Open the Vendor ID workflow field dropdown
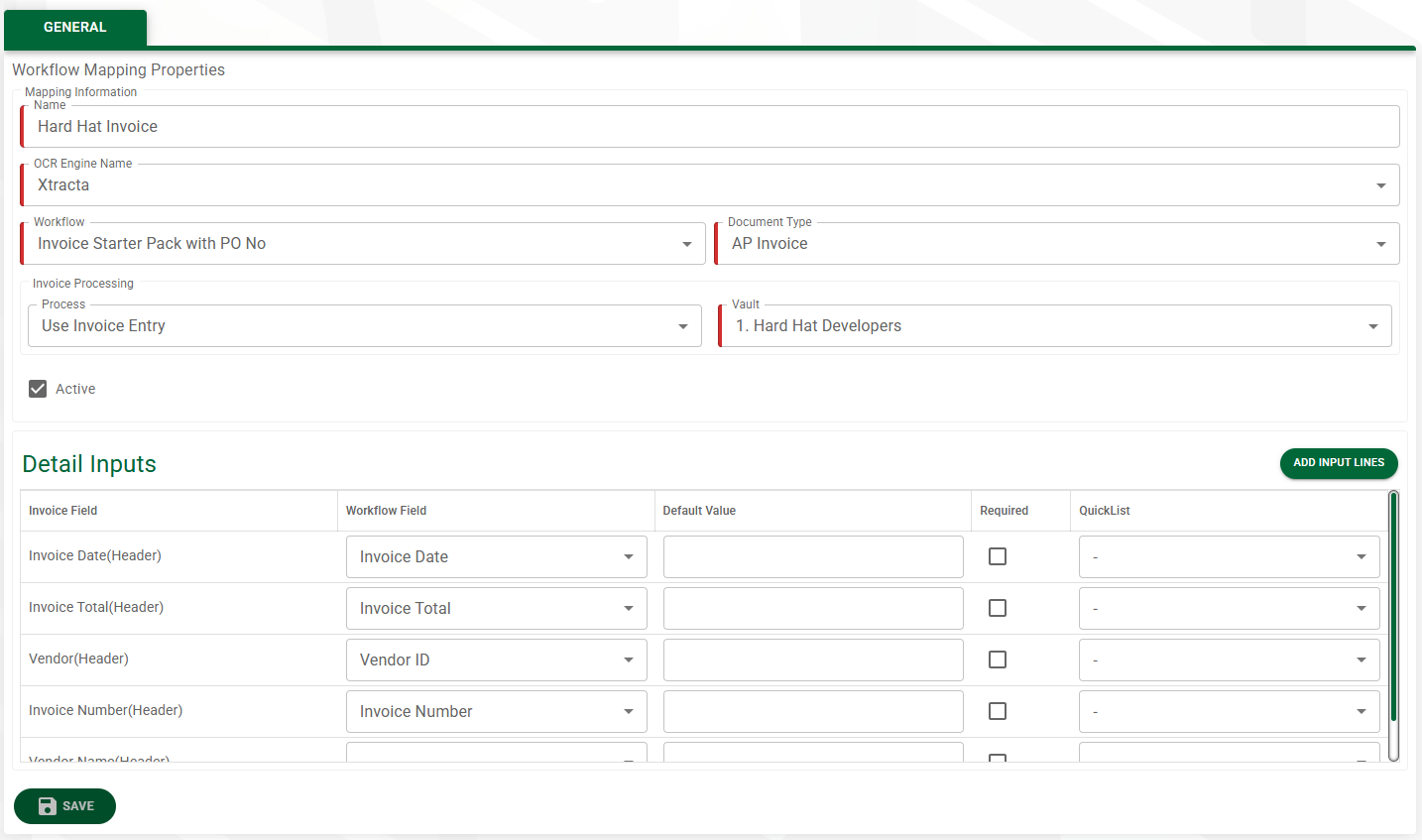 pyautogui.click(x=497, y=660)
